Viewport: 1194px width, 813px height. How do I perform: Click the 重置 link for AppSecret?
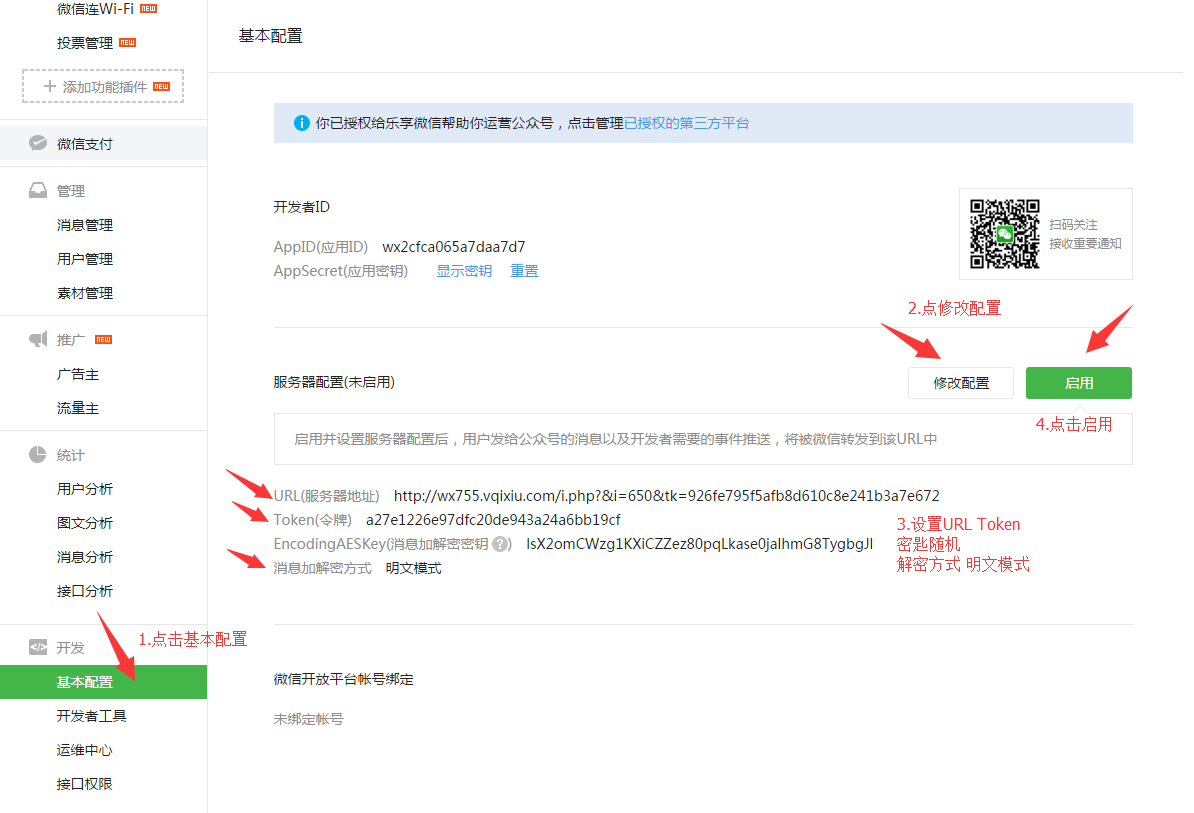pos(524,271)
